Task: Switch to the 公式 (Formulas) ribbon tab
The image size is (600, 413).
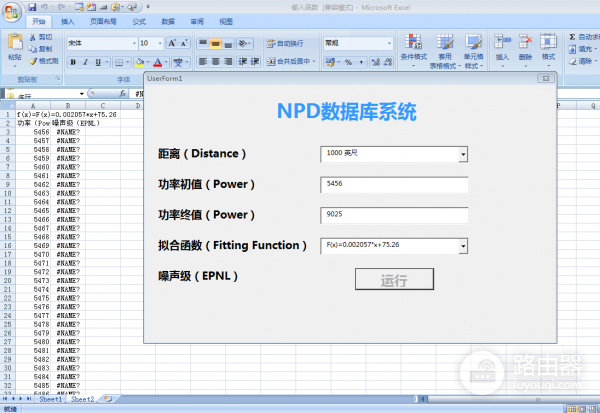Action: 139,21
